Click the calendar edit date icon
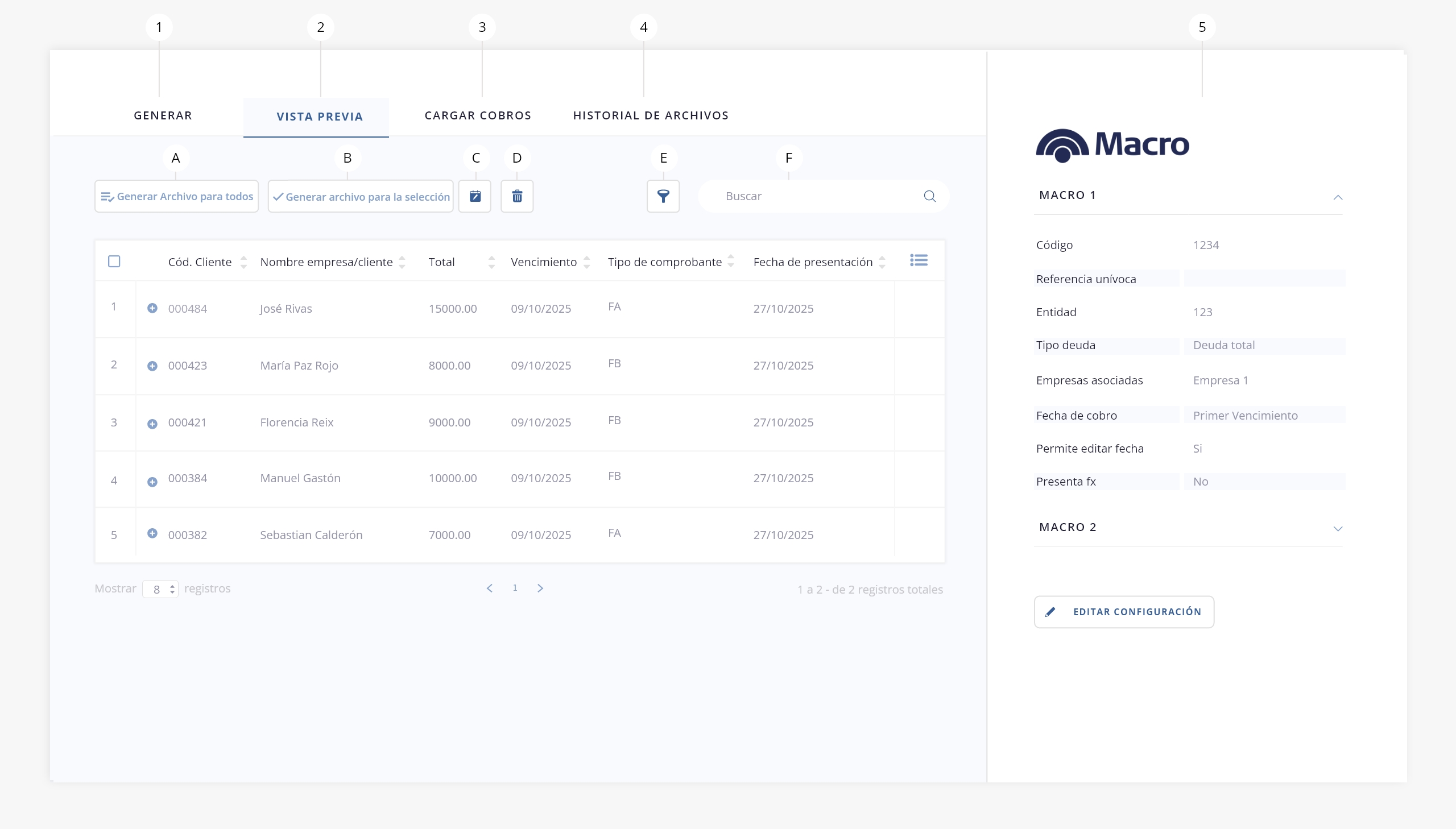Image resolution: width=1456 pixels, height=829 pixels. [475, 196]
